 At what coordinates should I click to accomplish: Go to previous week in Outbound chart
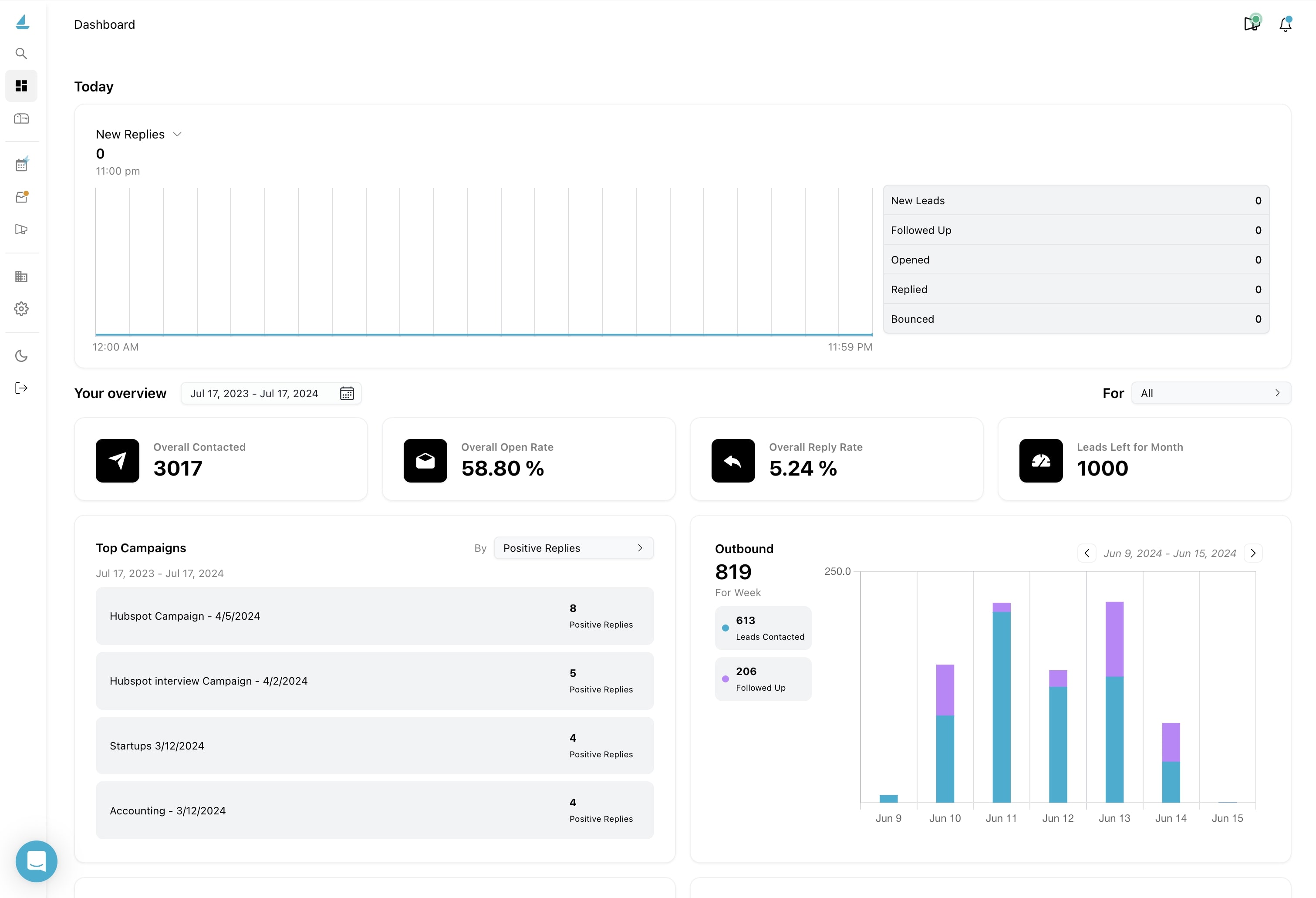pos(1087,553)
